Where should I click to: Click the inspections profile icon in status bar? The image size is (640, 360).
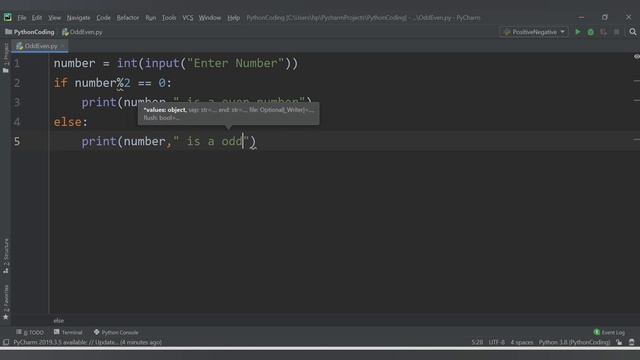631,342
